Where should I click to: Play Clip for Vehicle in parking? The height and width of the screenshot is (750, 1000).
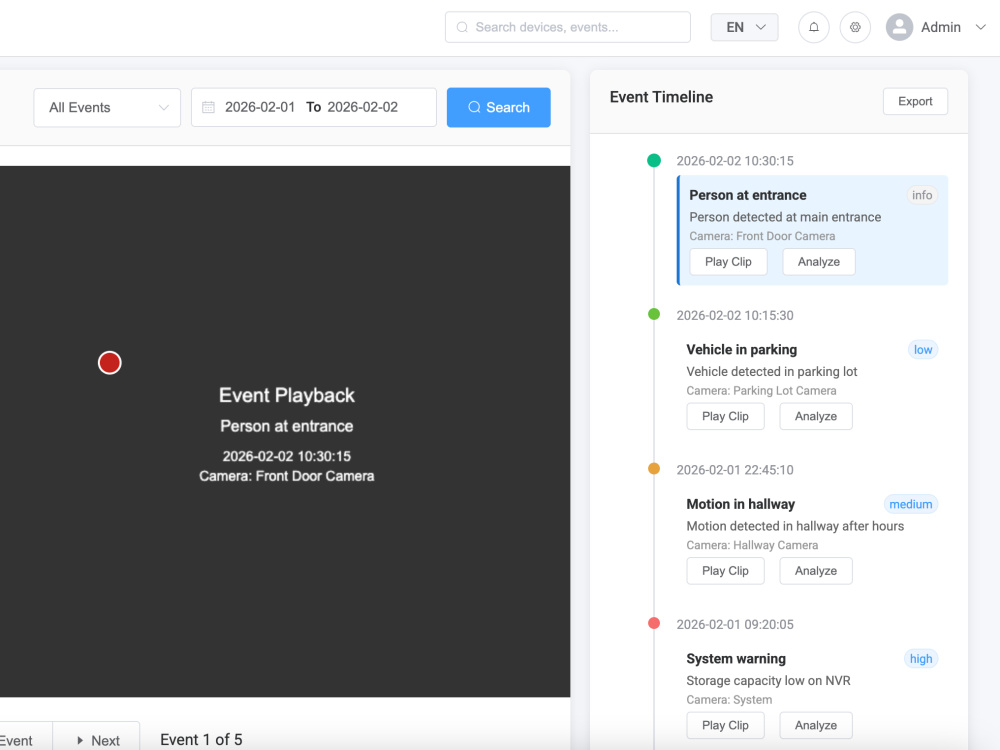tap(725, 416)
